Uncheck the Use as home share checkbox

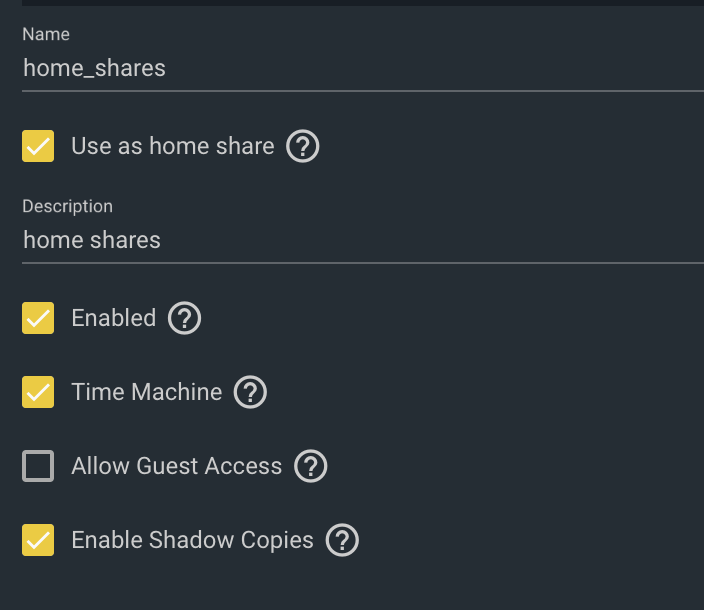coord(38,146)
